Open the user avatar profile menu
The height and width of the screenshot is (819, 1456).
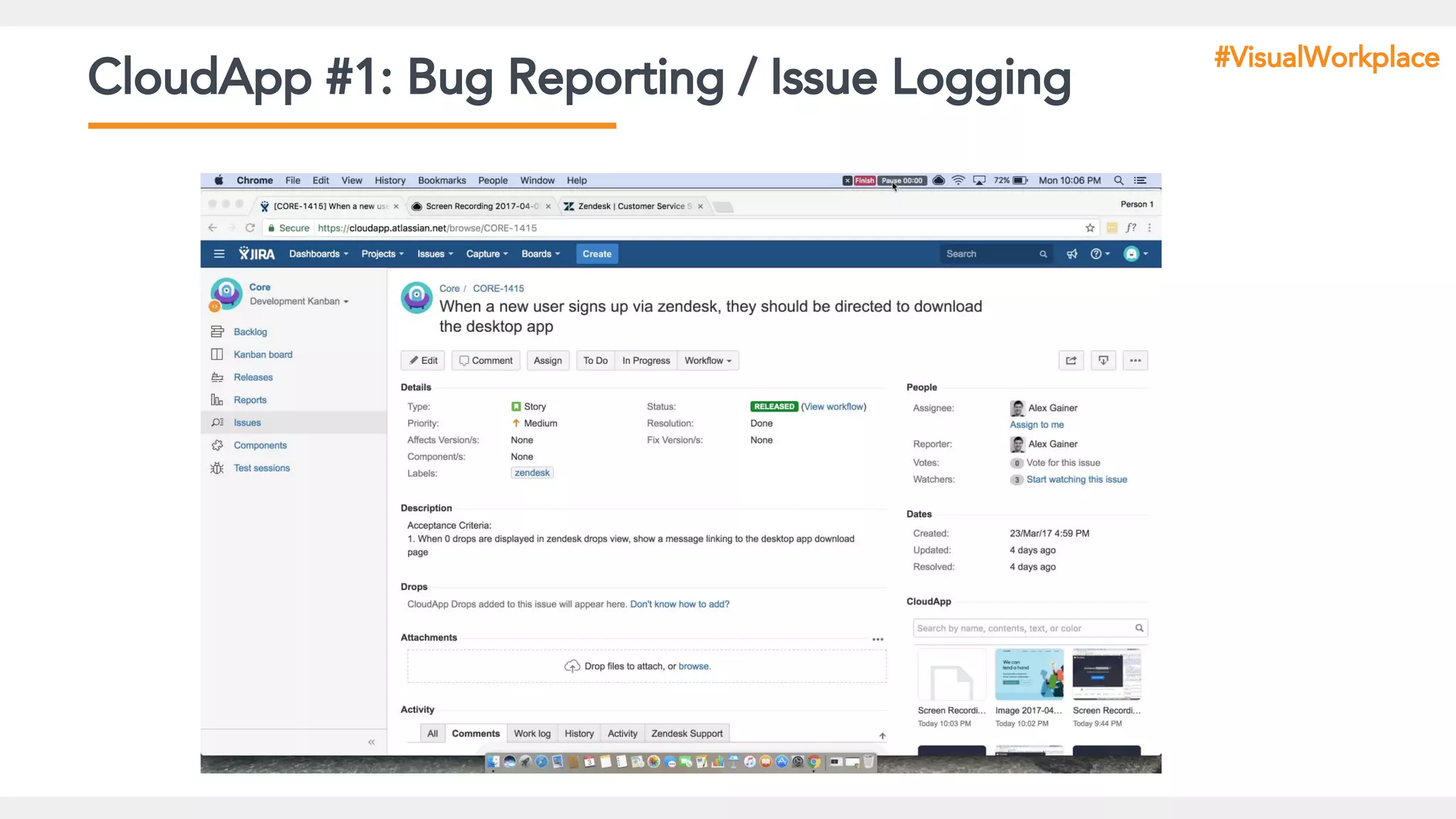click(x=1135, y=254)
